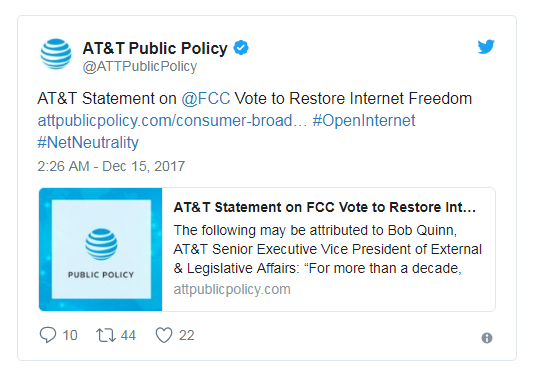533x377 pixels.
Task: Open the AT&T globe profile avatar
Action: [56, 54]
